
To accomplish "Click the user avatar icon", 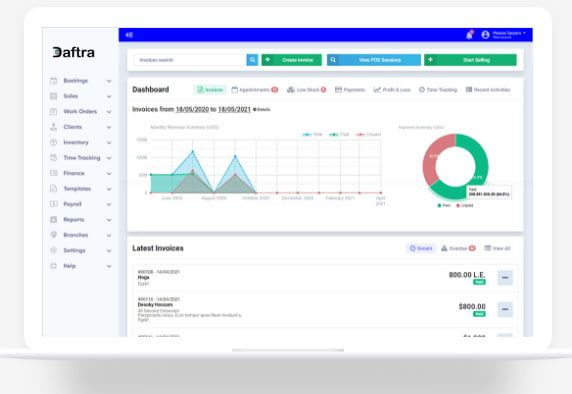I will pyautogui.click(x=485, y=35).
